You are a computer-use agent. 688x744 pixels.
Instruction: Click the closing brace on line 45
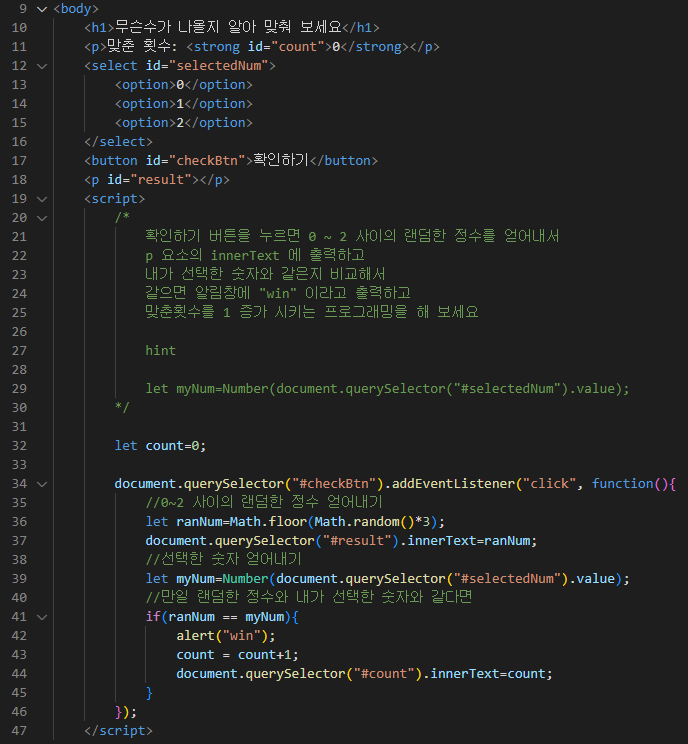(149, 693)
